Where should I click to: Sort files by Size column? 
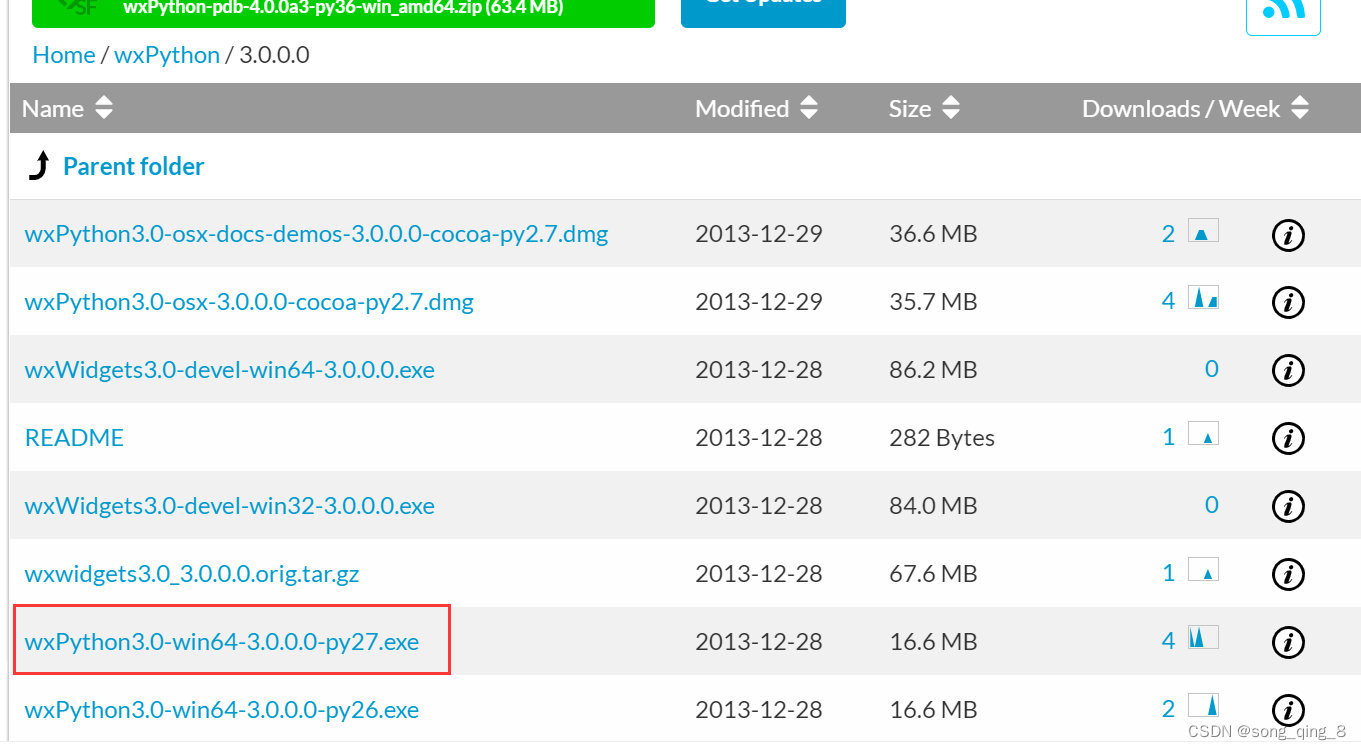point(924,109)
